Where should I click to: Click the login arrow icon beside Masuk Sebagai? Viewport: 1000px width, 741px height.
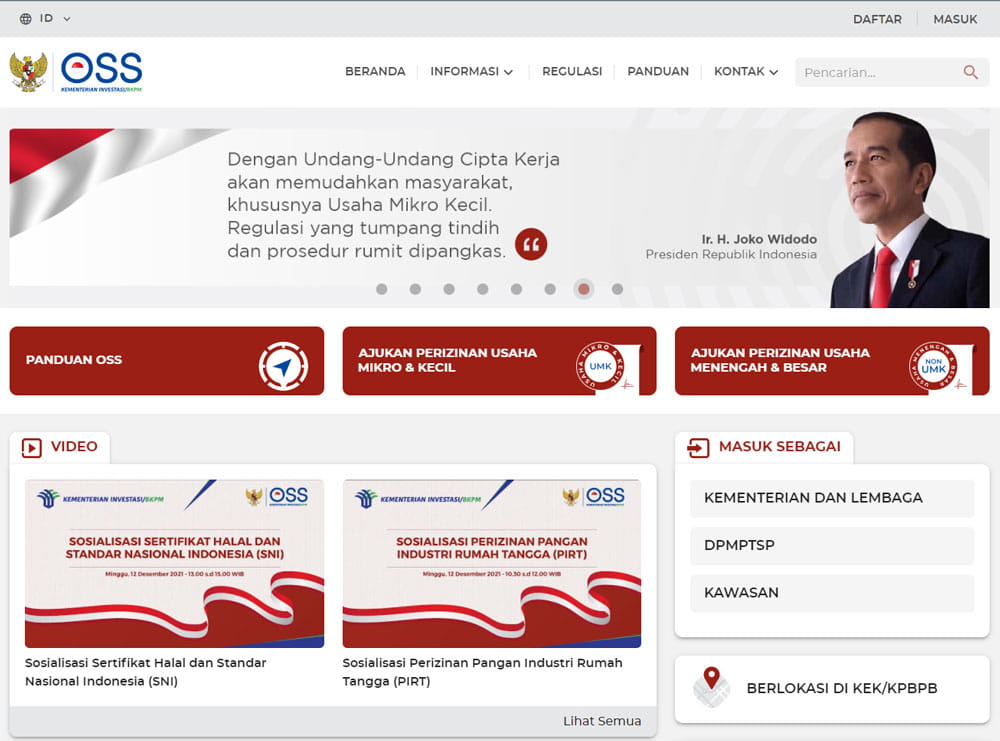coord(698,448)
